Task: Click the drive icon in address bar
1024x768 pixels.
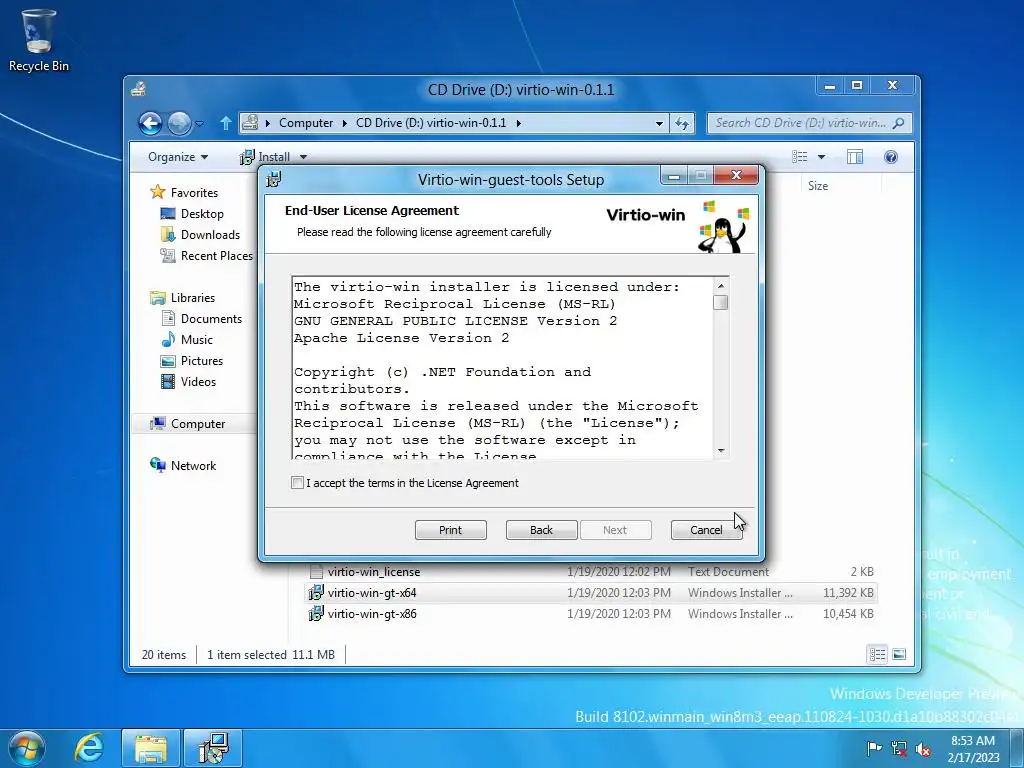Action: [x=249, y=123]
